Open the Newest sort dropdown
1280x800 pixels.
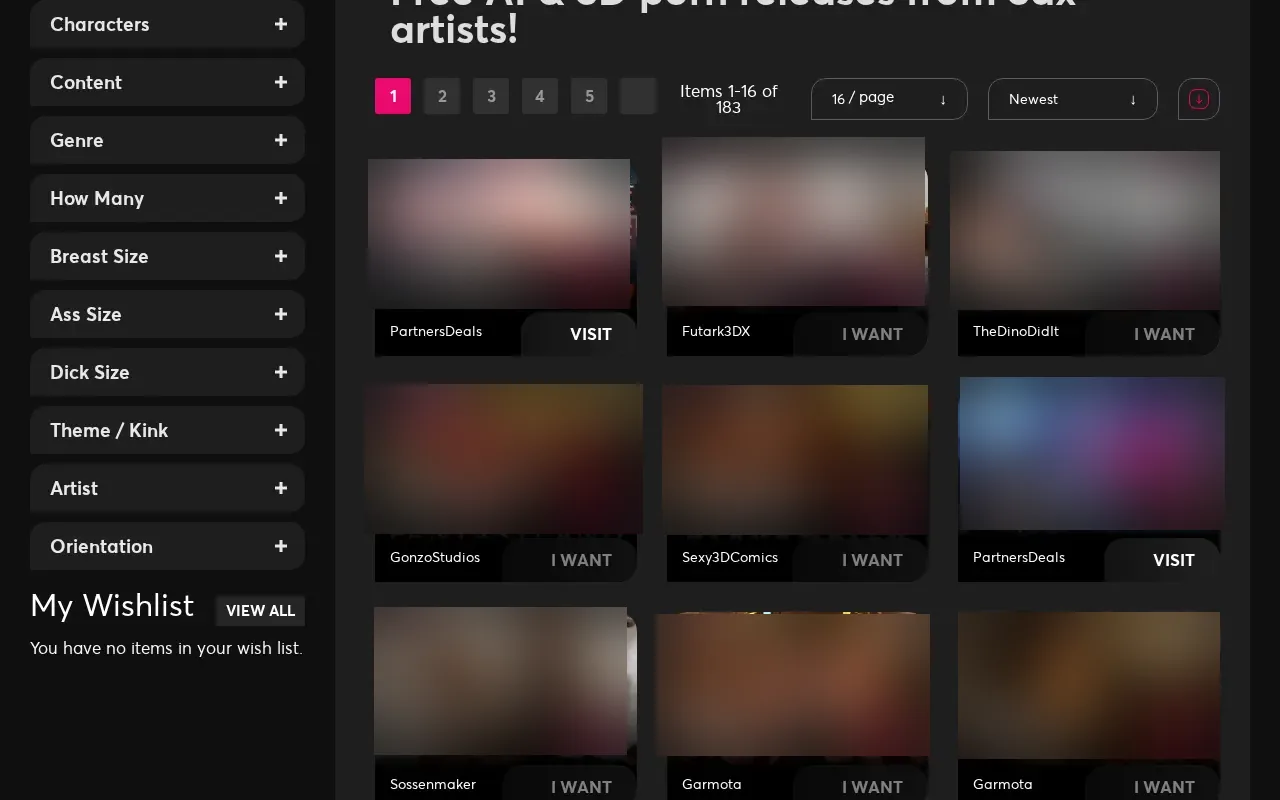[1072, 99]
